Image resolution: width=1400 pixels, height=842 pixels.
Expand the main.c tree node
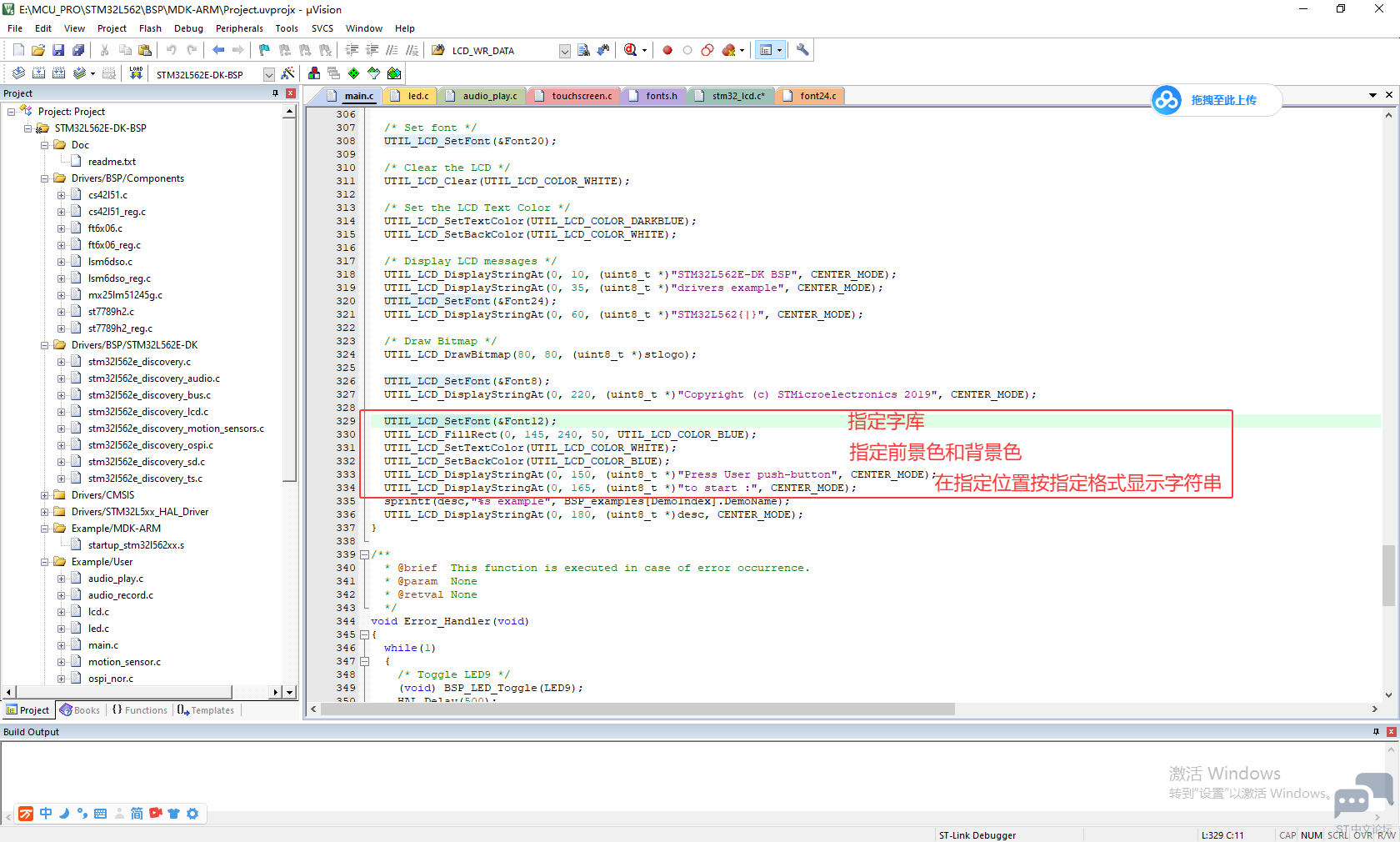[62, 645]
